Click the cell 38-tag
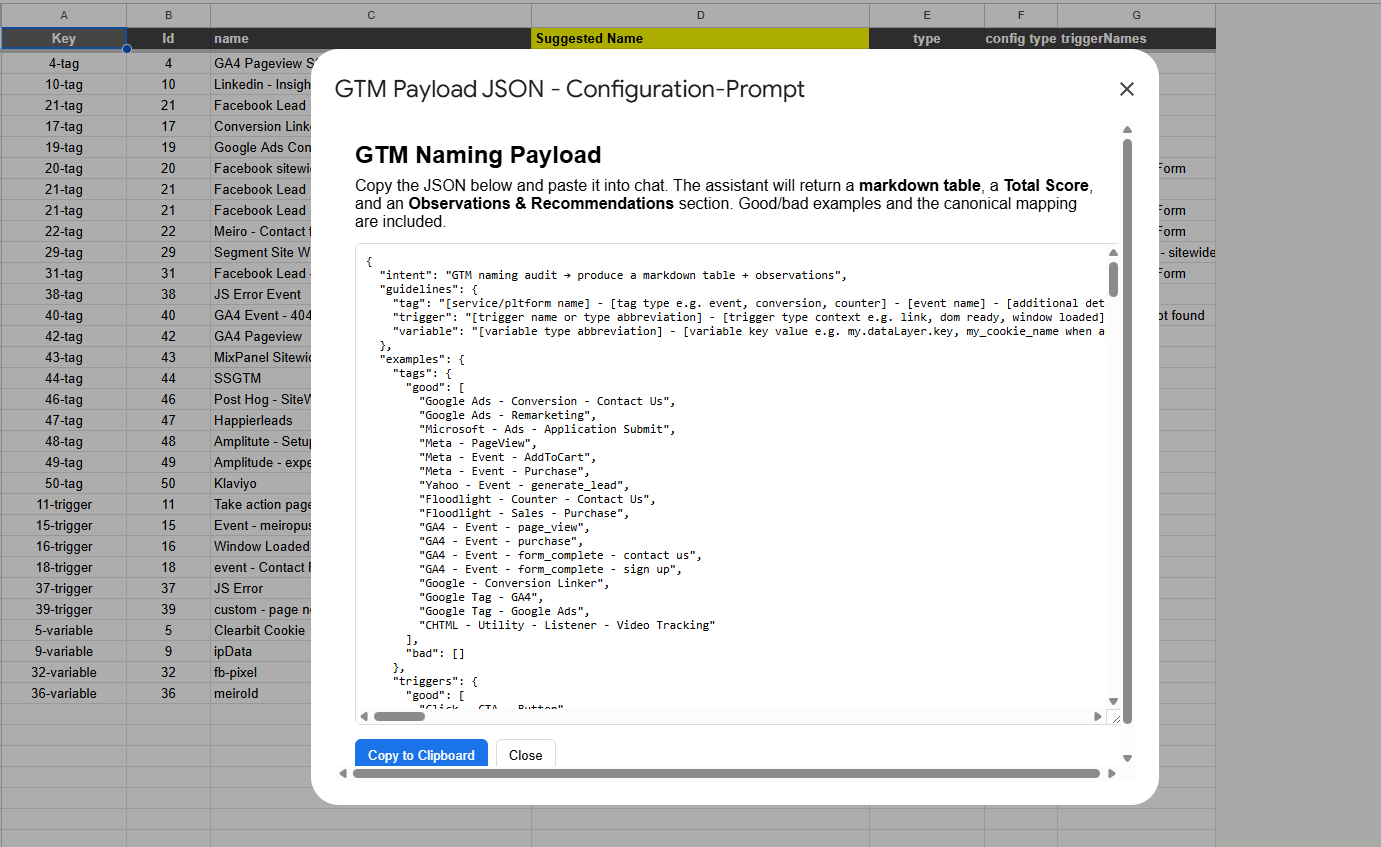Screen dimensions: 1381x847 [x=64, y=294]
